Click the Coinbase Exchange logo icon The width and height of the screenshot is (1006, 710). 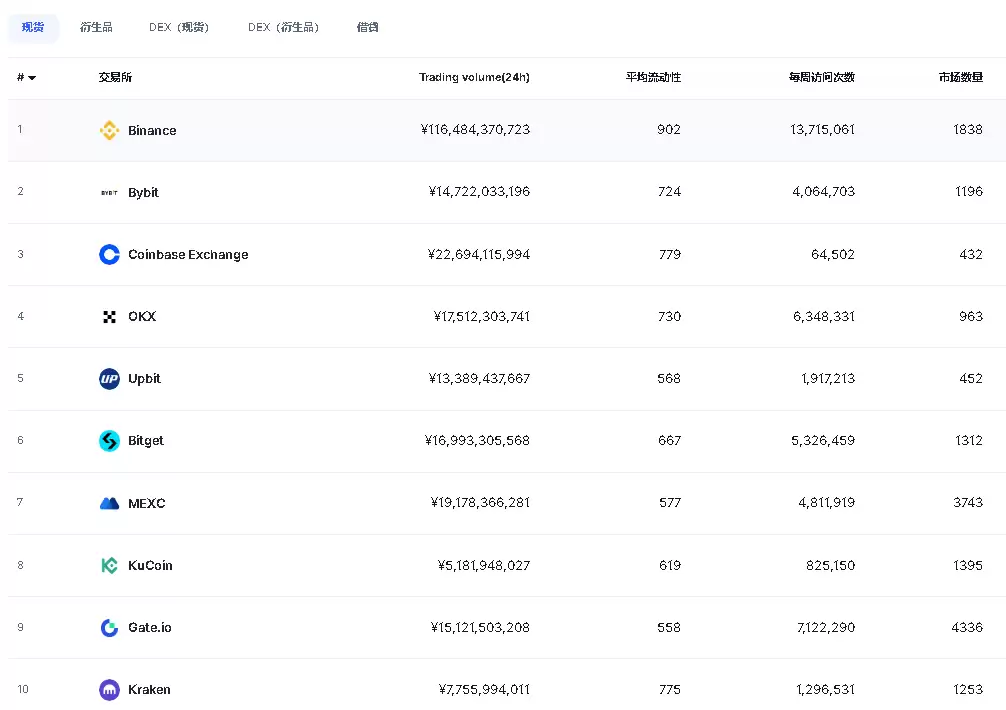[109, 254]
